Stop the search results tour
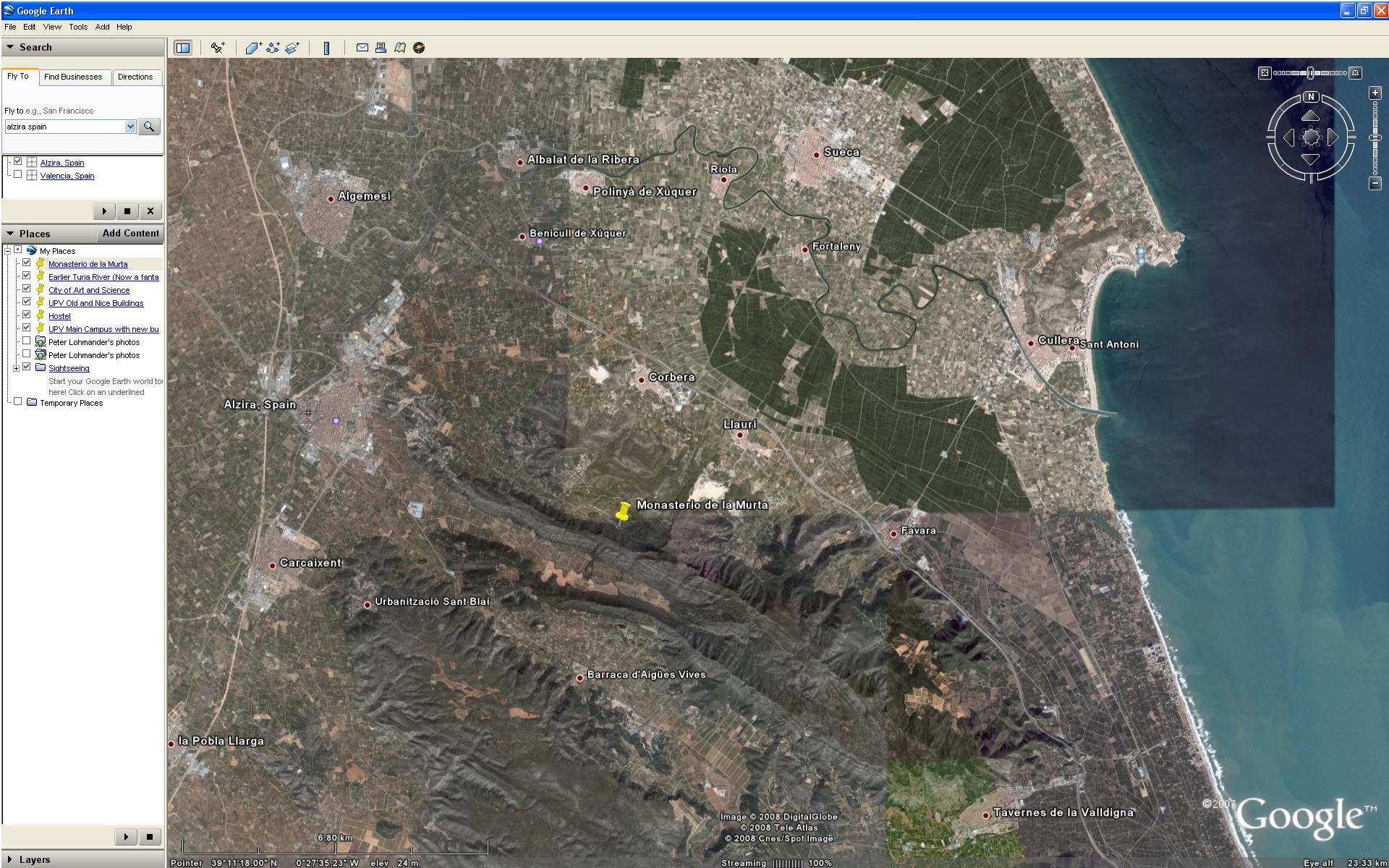1389x868 pixels. pos(127,211)
